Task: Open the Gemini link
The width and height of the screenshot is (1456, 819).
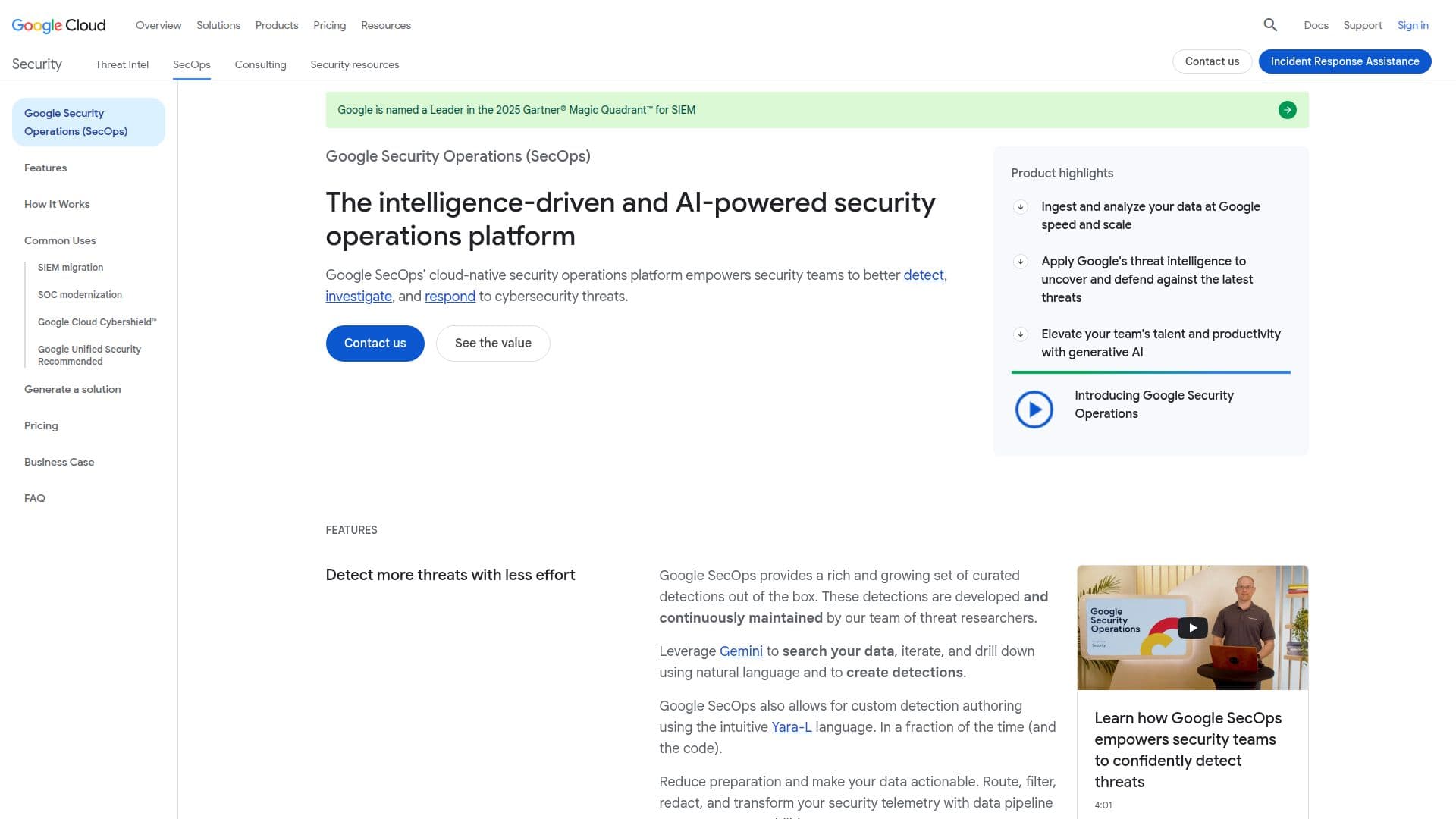Action: [741, 651]
